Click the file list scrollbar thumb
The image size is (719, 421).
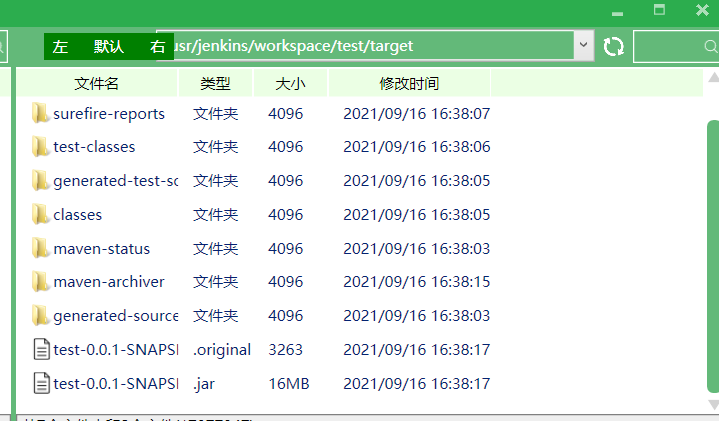pos(713,257)
